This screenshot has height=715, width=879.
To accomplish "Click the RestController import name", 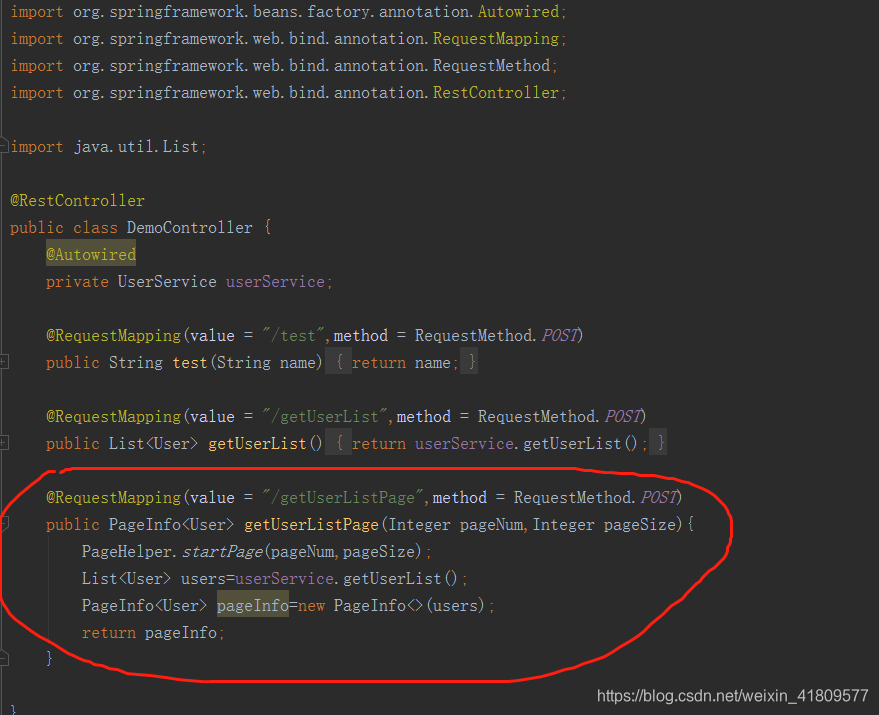I will 496,93.
